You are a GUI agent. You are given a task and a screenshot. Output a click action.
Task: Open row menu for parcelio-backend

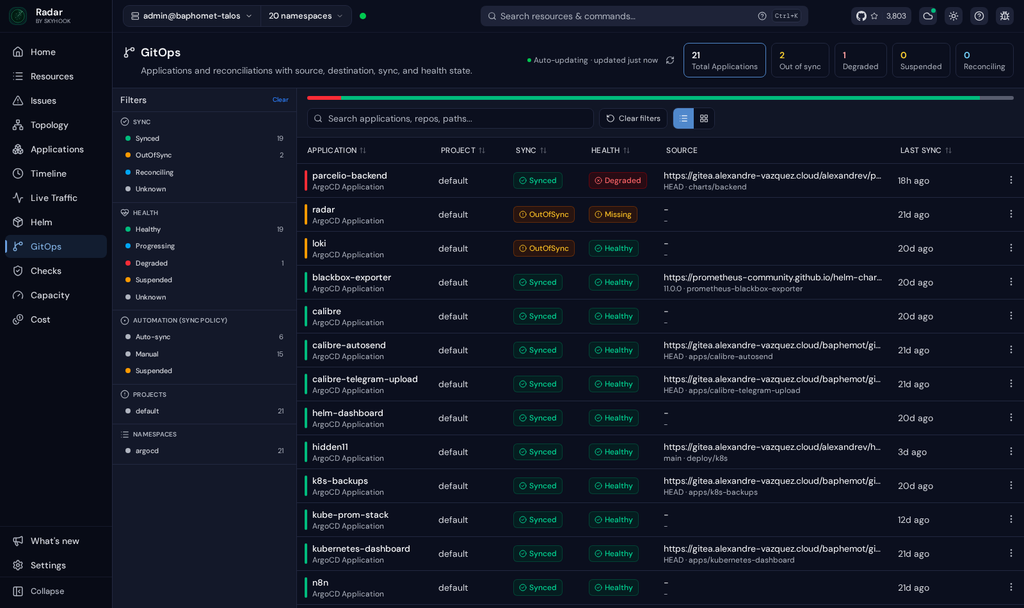coord(1011,180)
